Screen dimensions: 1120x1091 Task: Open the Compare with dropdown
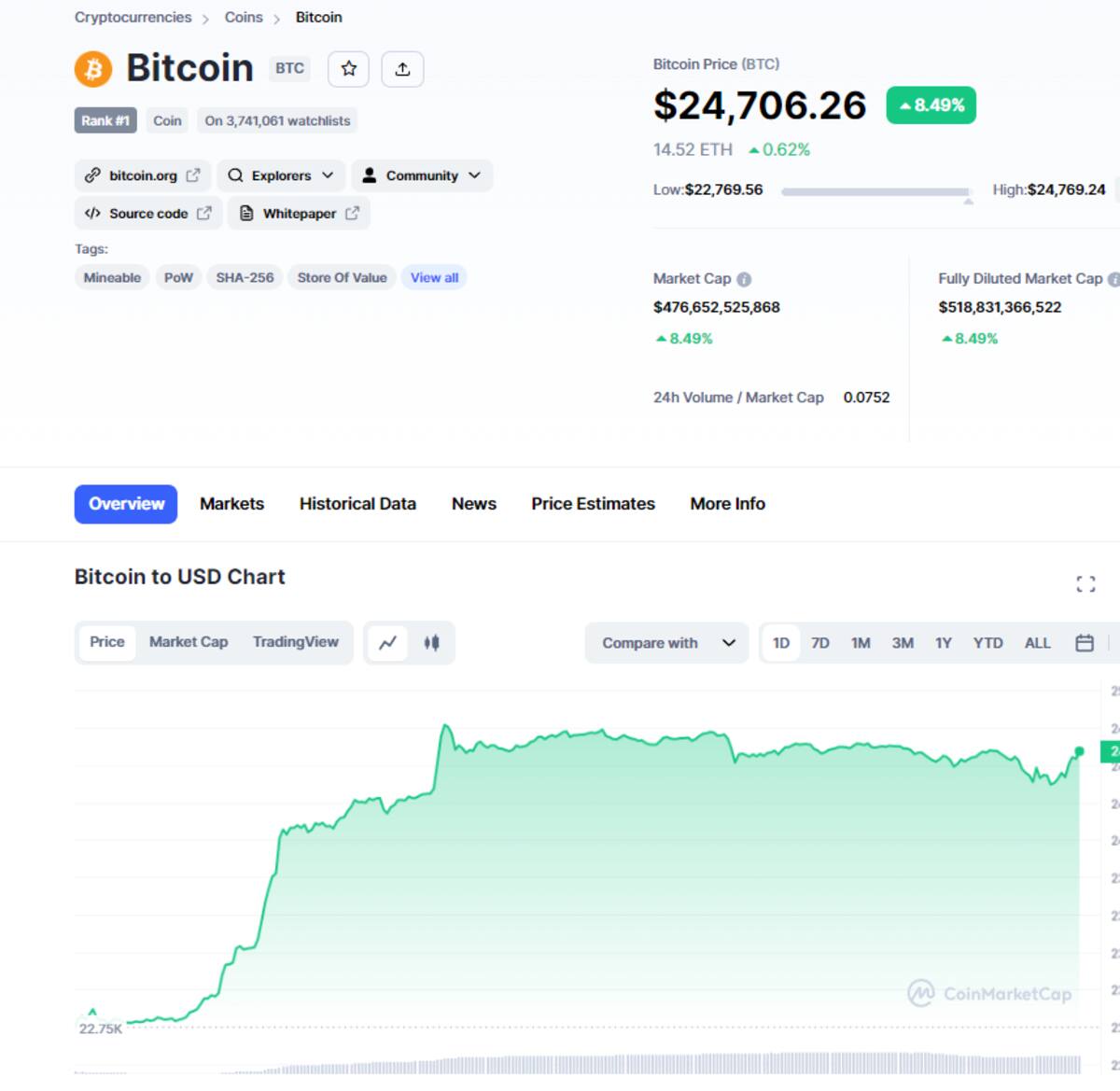point(666,643)
